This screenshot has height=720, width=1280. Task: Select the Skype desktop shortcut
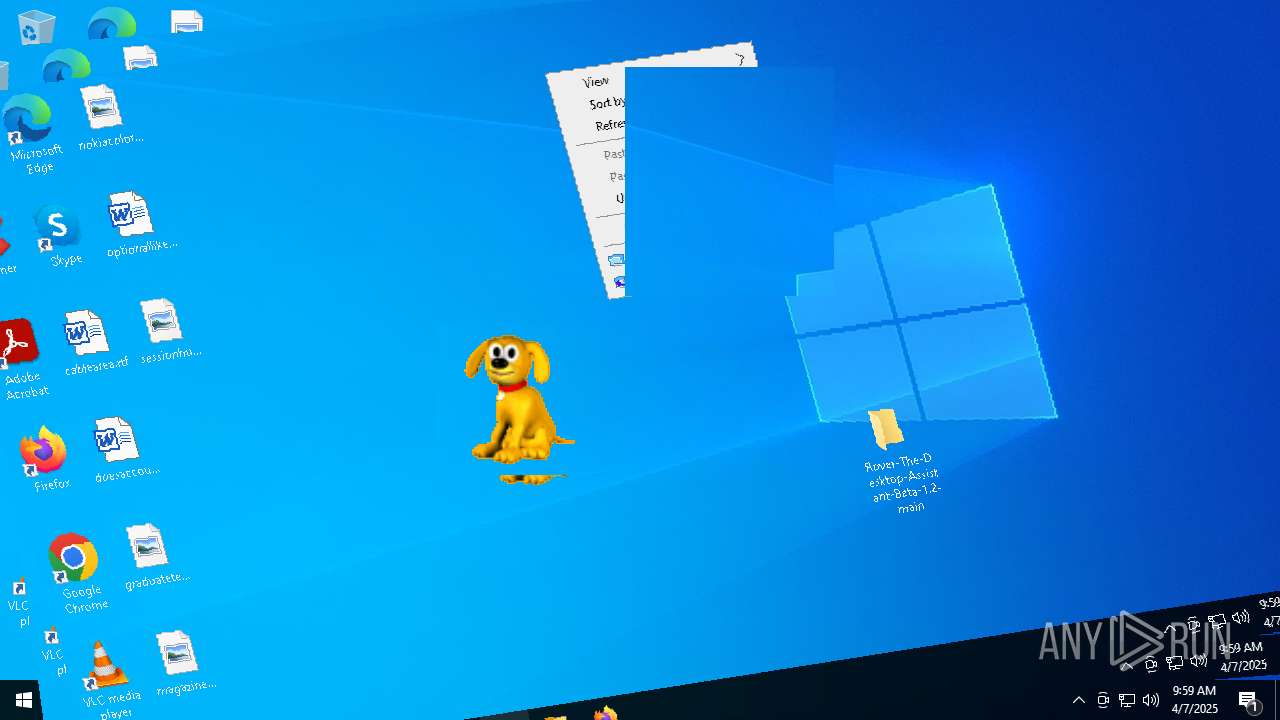tap(60, 236)
